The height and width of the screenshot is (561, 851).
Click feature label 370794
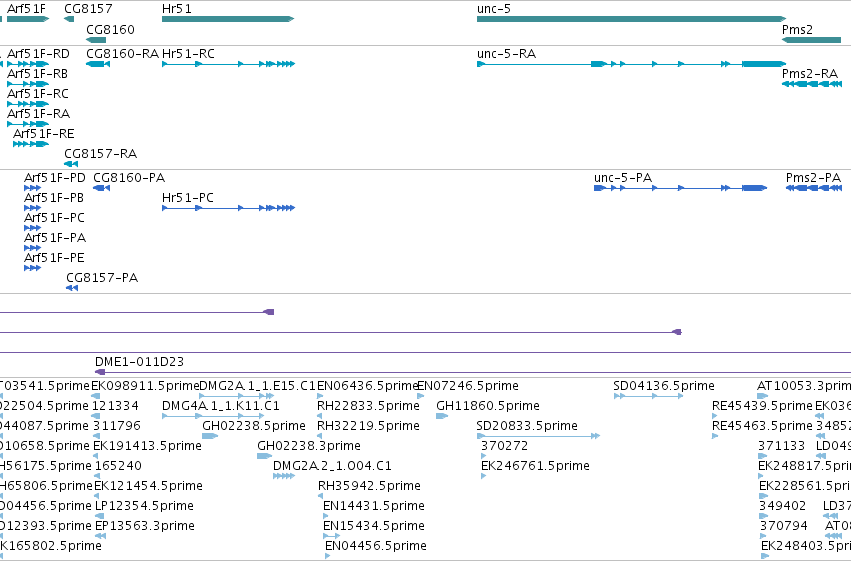pyautogui.click(x=783, y=526)
